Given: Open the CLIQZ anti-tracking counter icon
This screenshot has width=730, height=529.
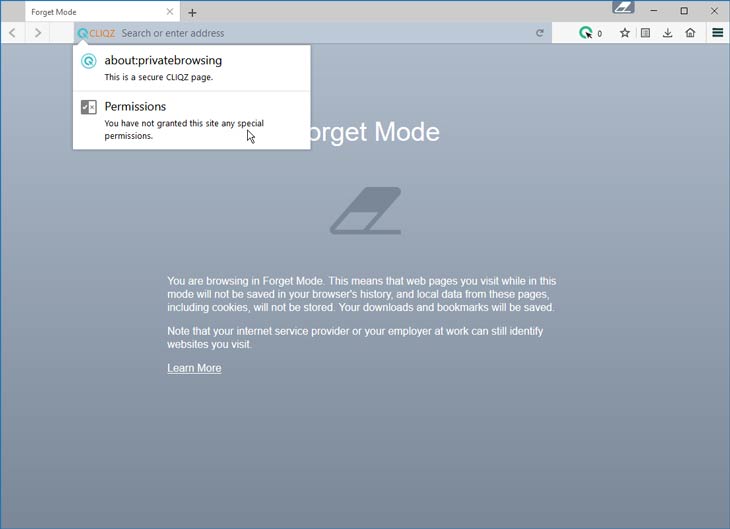Looking at the screenshot, I should [x=590, y=33].
